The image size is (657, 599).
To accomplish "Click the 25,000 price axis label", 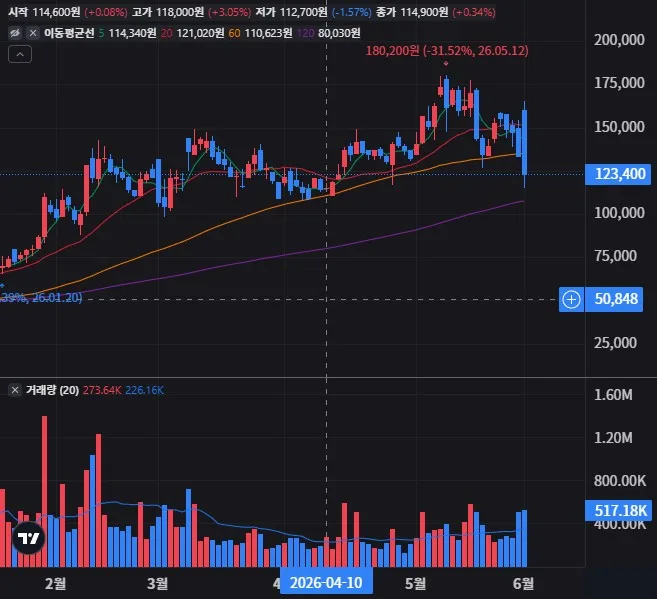I will 615,343.
